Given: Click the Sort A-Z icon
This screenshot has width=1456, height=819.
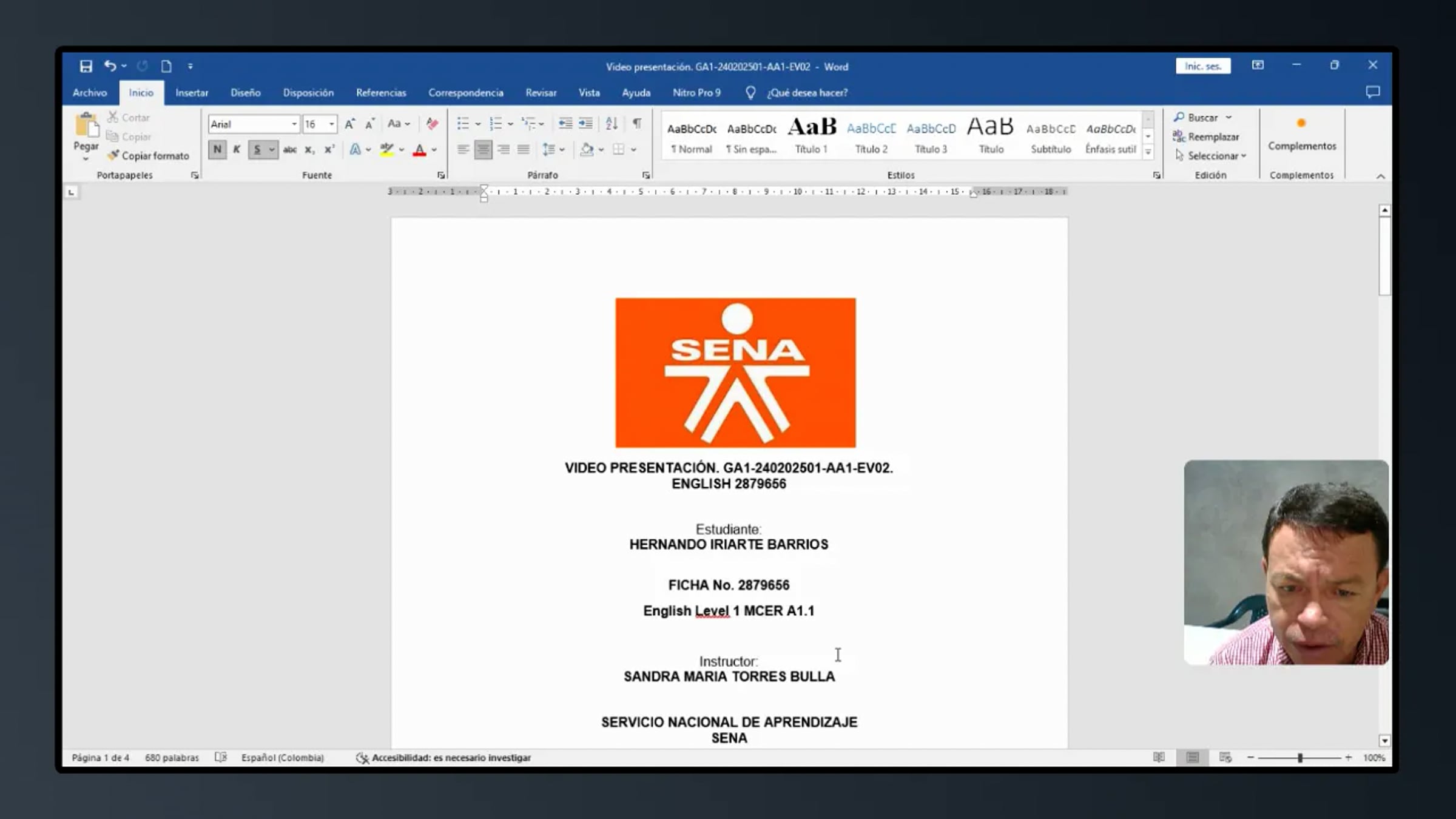Looking at the screenshot, I should click(612, 124).
